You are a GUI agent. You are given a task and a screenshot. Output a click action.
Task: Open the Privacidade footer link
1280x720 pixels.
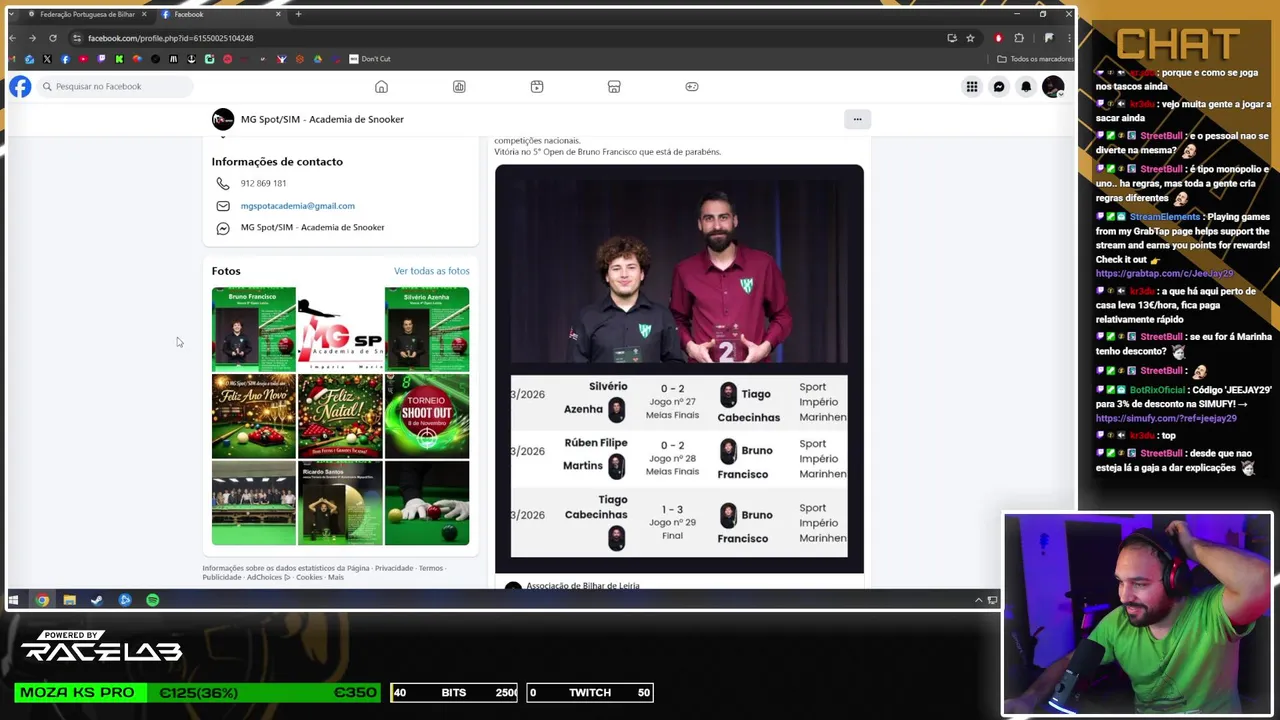pos(394,568)
